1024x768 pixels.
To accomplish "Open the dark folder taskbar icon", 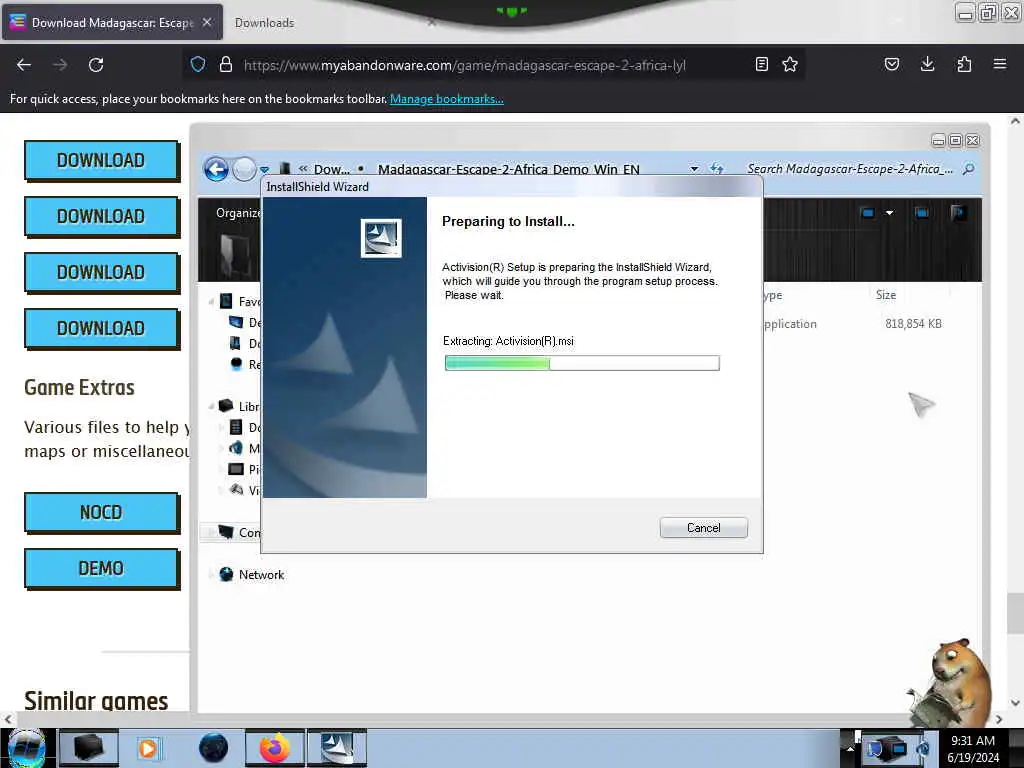I will [x=89, y=748].
